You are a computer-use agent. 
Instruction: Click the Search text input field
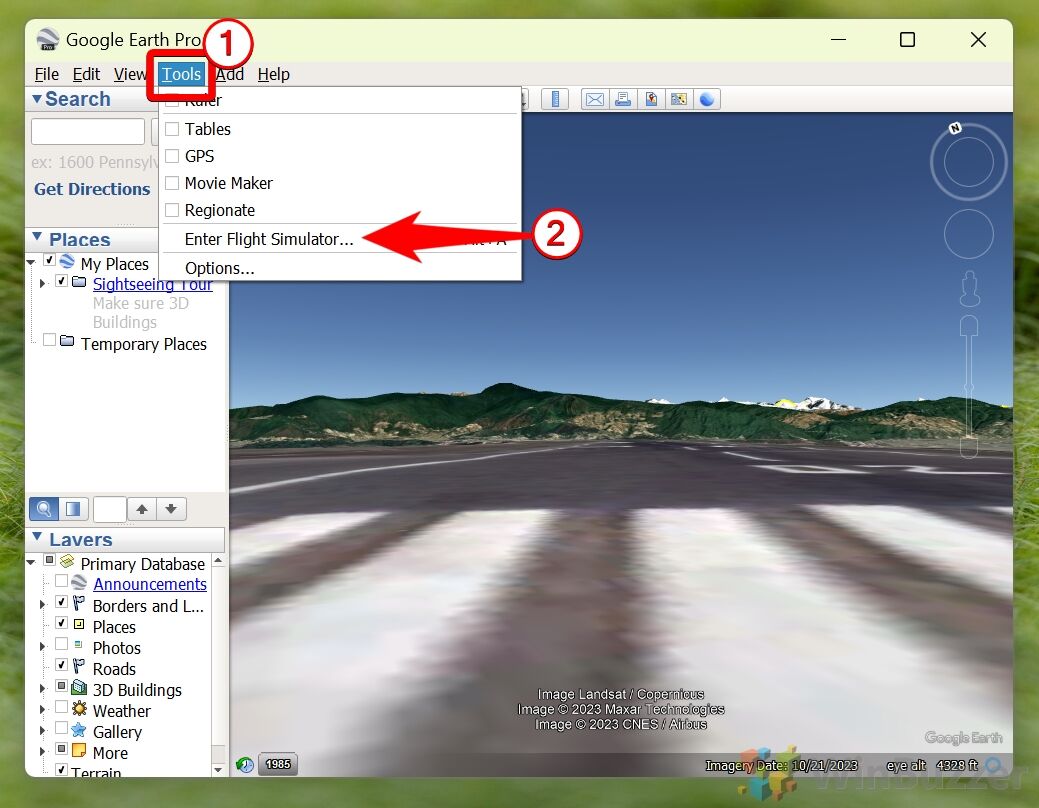coord(88,132)
